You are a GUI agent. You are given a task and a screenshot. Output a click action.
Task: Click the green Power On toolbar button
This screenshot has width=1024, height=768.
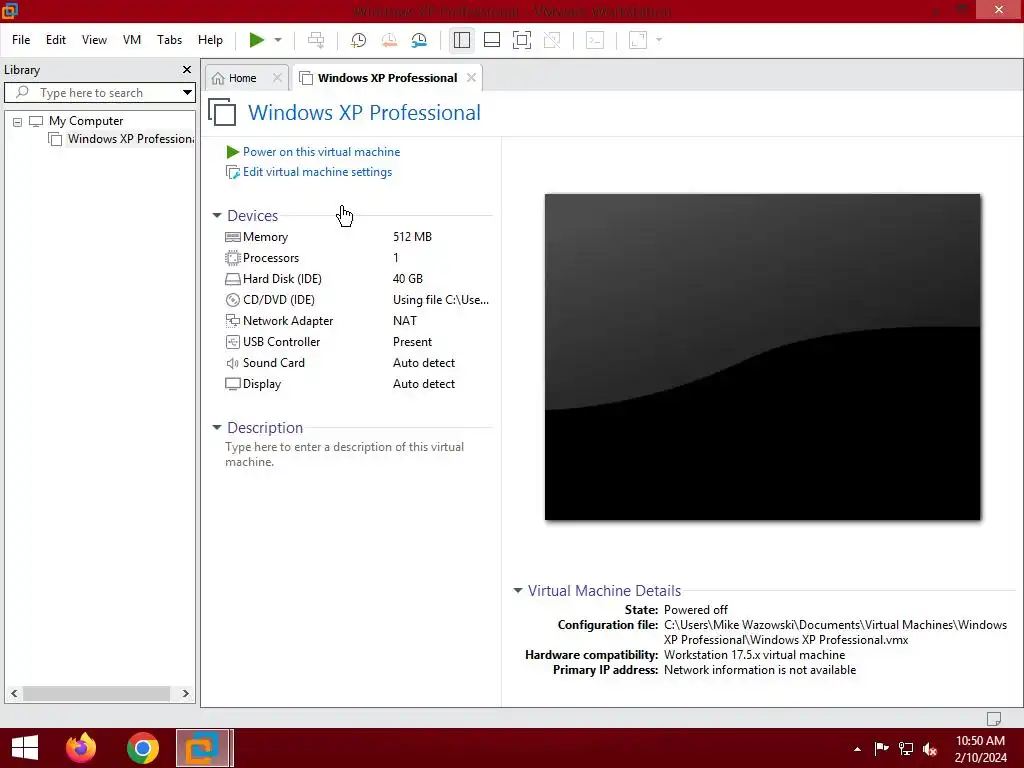257,40
